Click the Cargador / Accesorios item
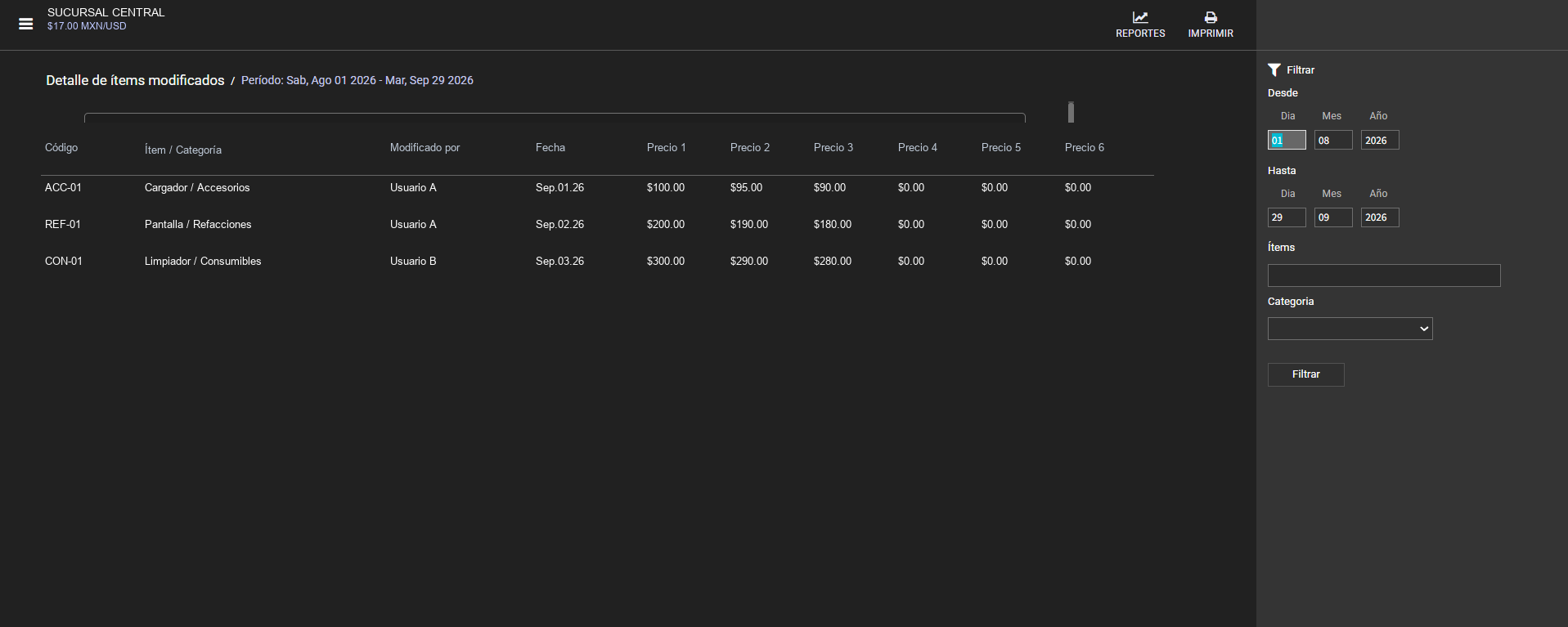Image resolution: width=1568 pixels, height=627 pixels. (197, 188)
